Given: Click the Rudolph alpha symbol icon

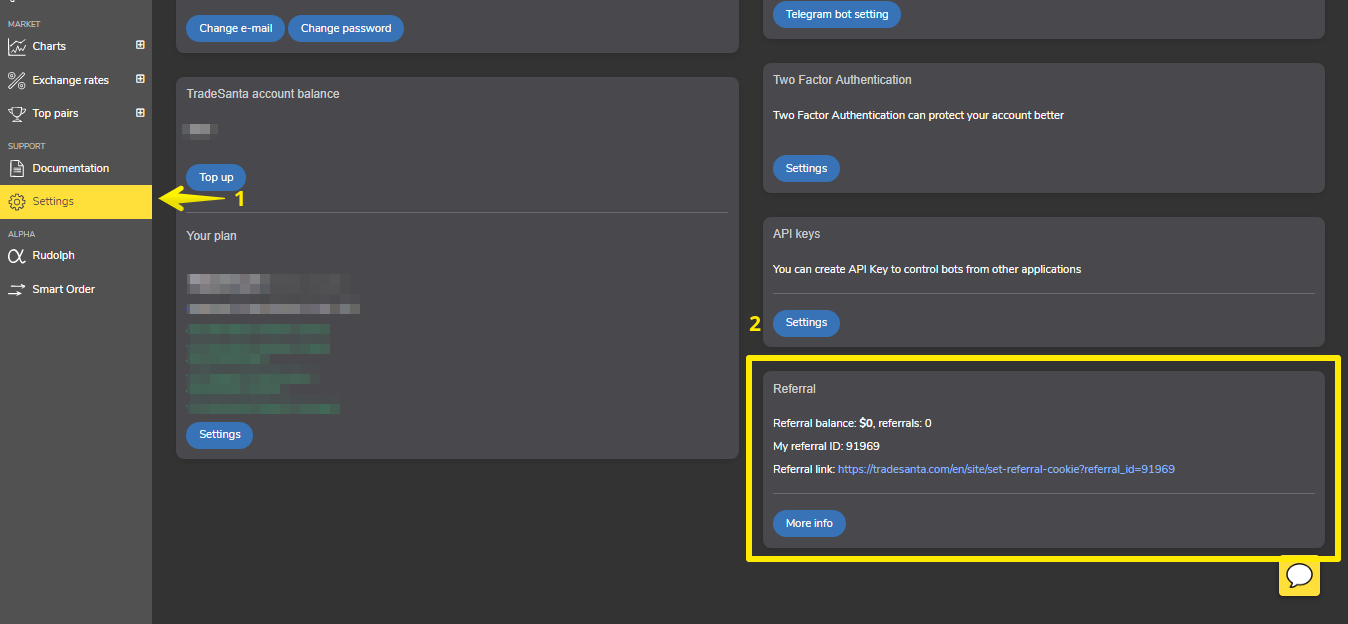Looking at the screenshot, I should pos(16,256).
